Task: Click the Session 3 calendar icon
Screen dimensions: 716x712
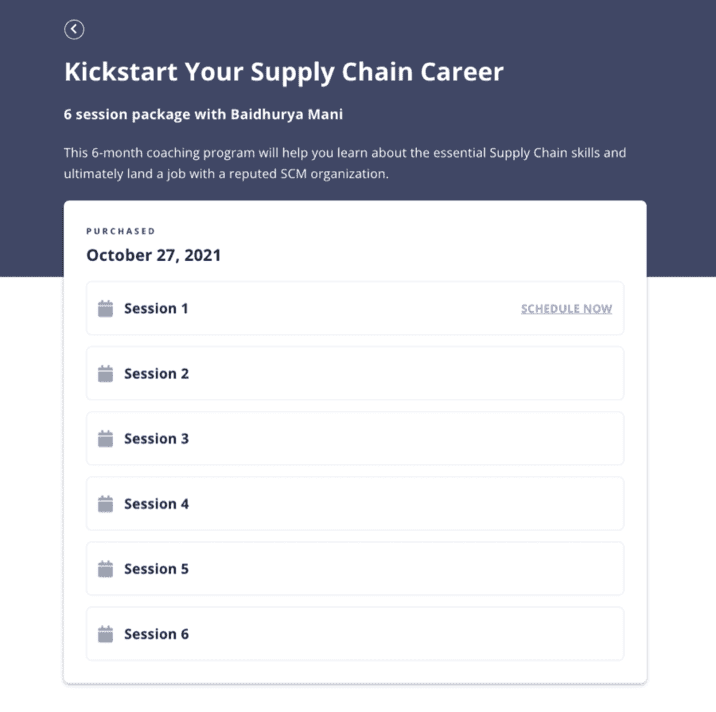Action: (105, 439)
